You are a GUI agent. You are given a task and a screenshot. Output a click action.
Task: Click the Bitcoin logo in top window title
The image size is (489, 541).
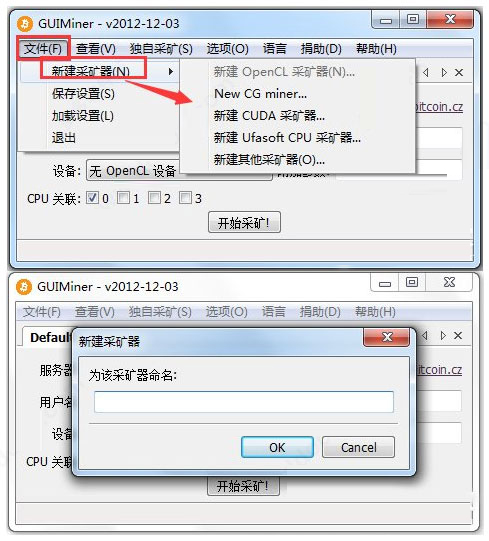25,24
